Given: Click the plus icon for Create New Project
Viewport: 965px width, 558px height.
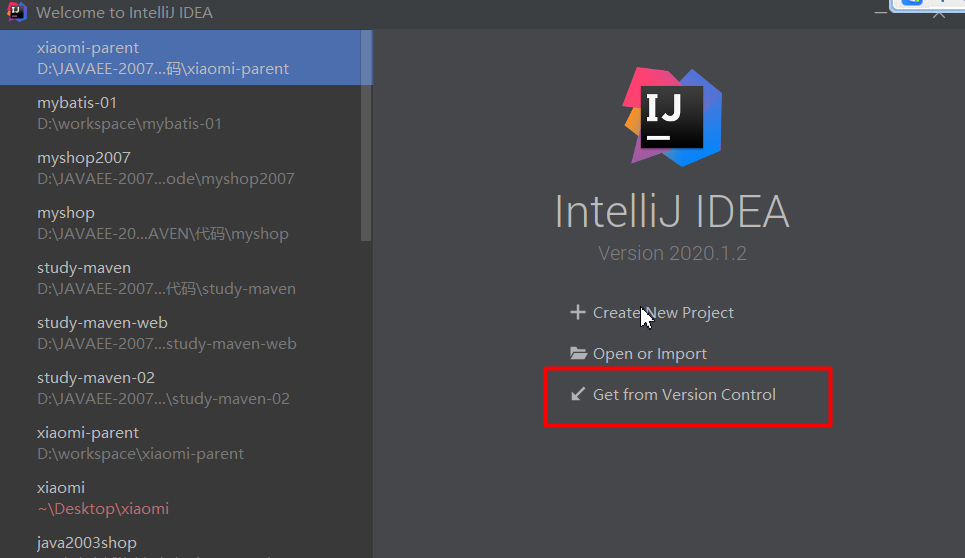Looking at the screenshot, I should point(577,313).
